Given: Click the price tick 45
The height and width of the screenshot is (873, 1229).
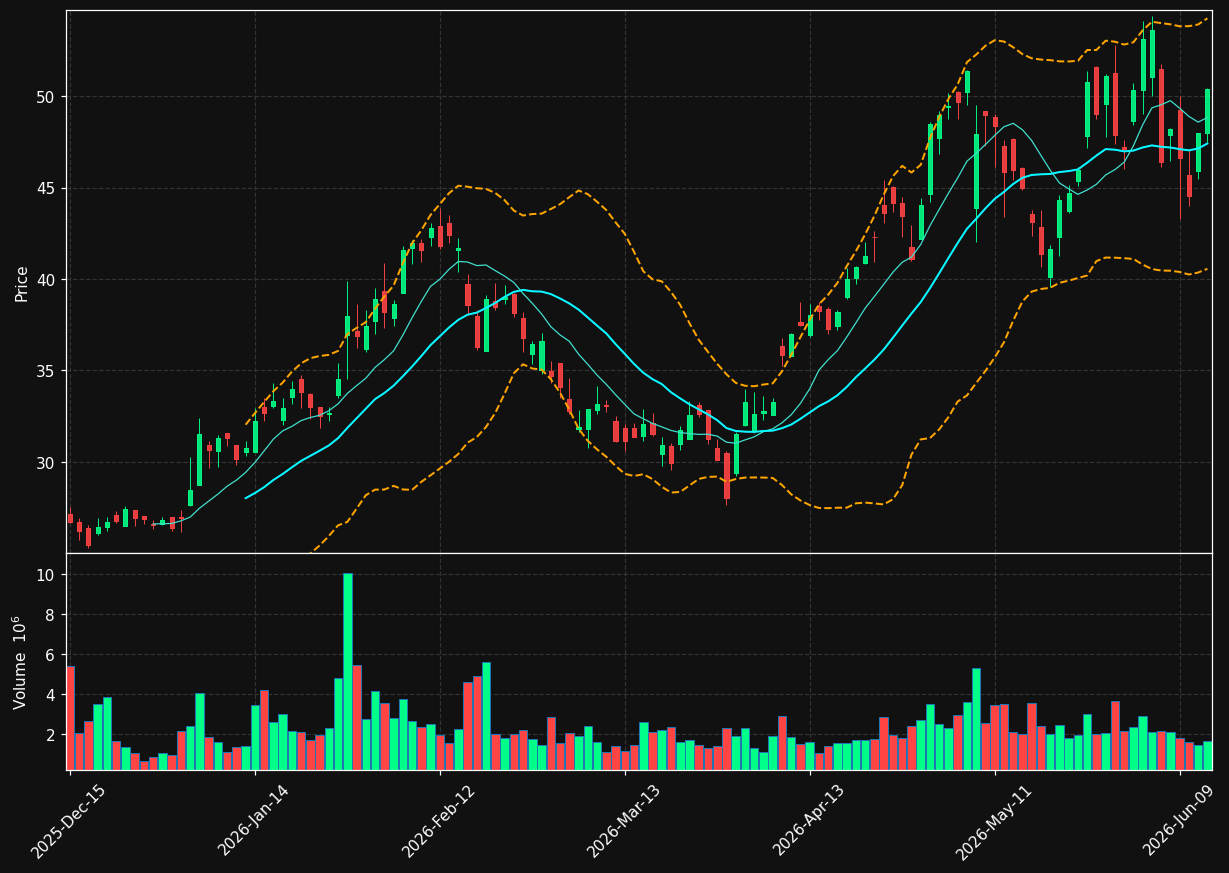Looking at the screenshot, I should 48,188.
